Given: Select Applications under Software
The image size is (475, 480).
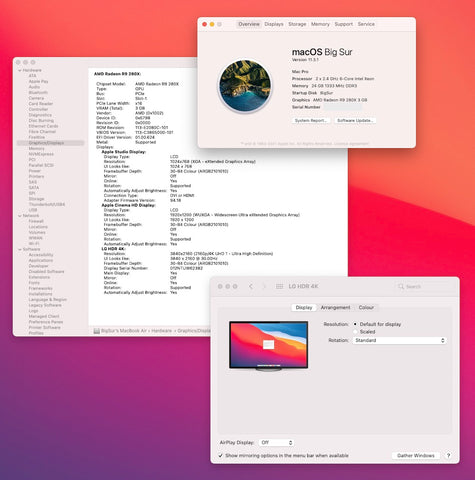Looking at the screenshot, I should coord(41,260).
